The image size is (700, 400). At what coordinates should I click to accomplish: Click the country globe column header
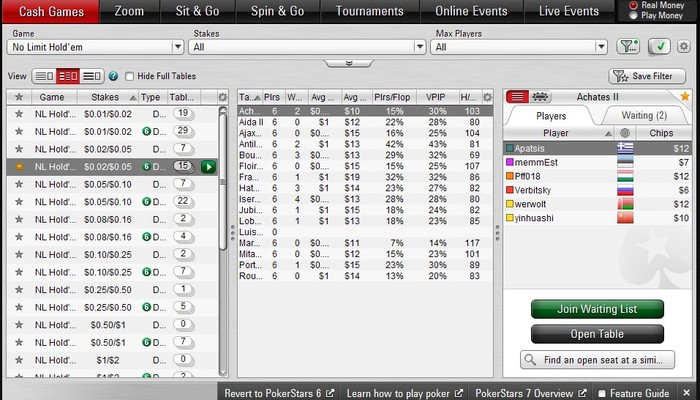(625, 133)
